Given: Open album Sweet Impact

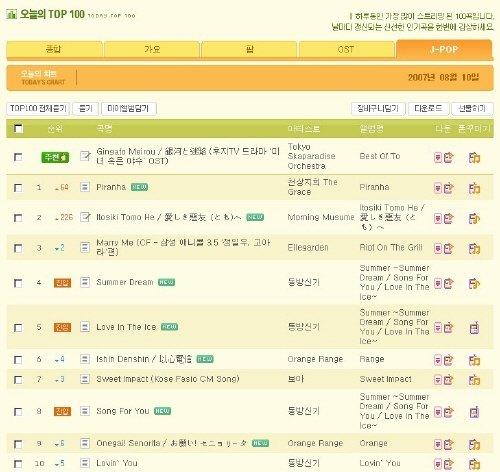Looking at the screenshot, I should point(385,379).
